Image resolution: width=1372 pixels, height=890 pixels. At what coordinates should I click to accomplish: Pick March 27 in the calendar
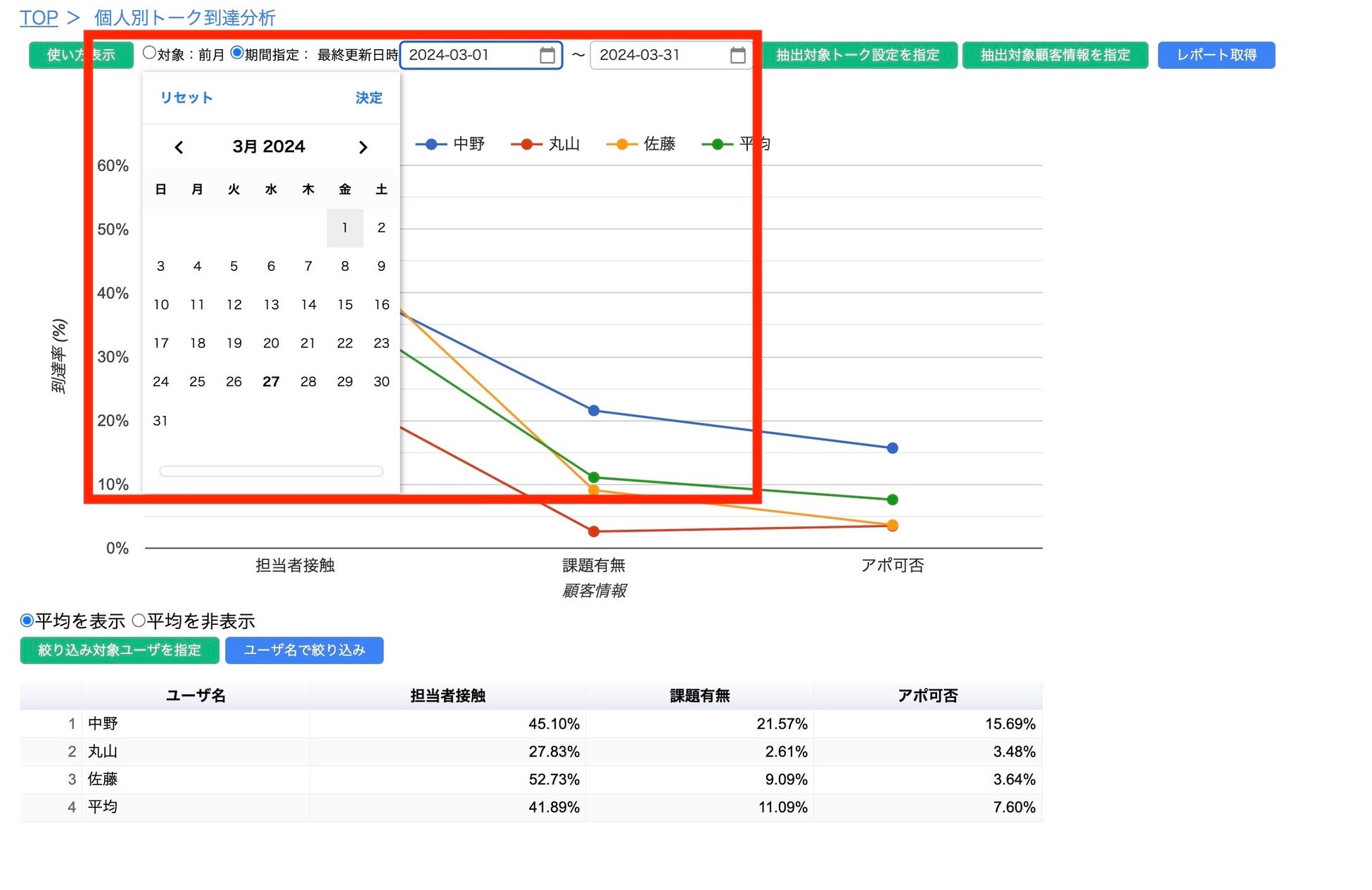[271, 382]
